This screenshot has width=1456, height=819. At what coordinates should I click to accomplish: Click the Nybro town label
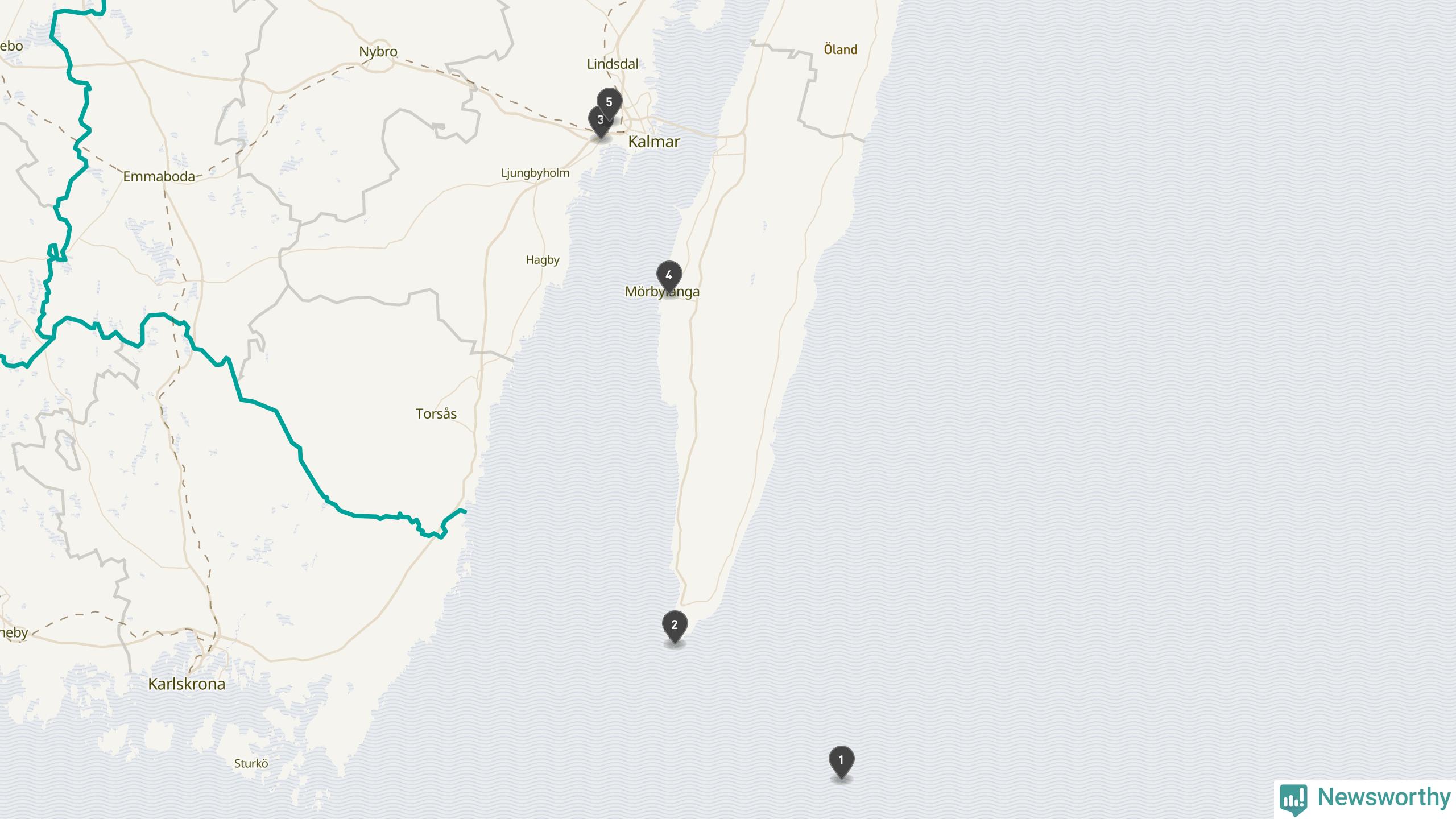pyautogui.click(x=378, y=52)
